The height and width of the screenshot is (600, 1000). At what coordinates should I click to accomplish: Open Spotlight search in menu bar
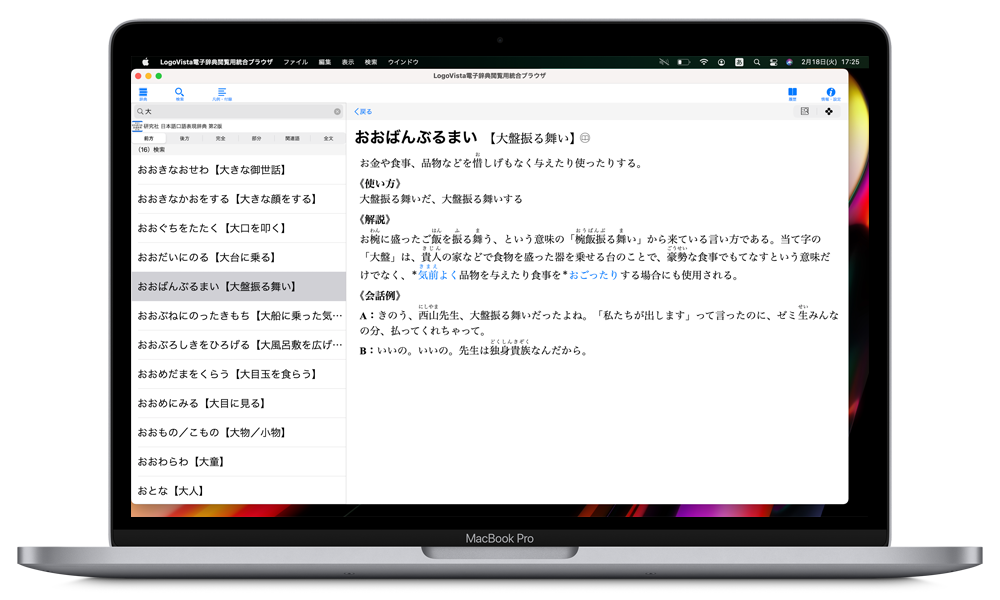click(x=756, y=62)
